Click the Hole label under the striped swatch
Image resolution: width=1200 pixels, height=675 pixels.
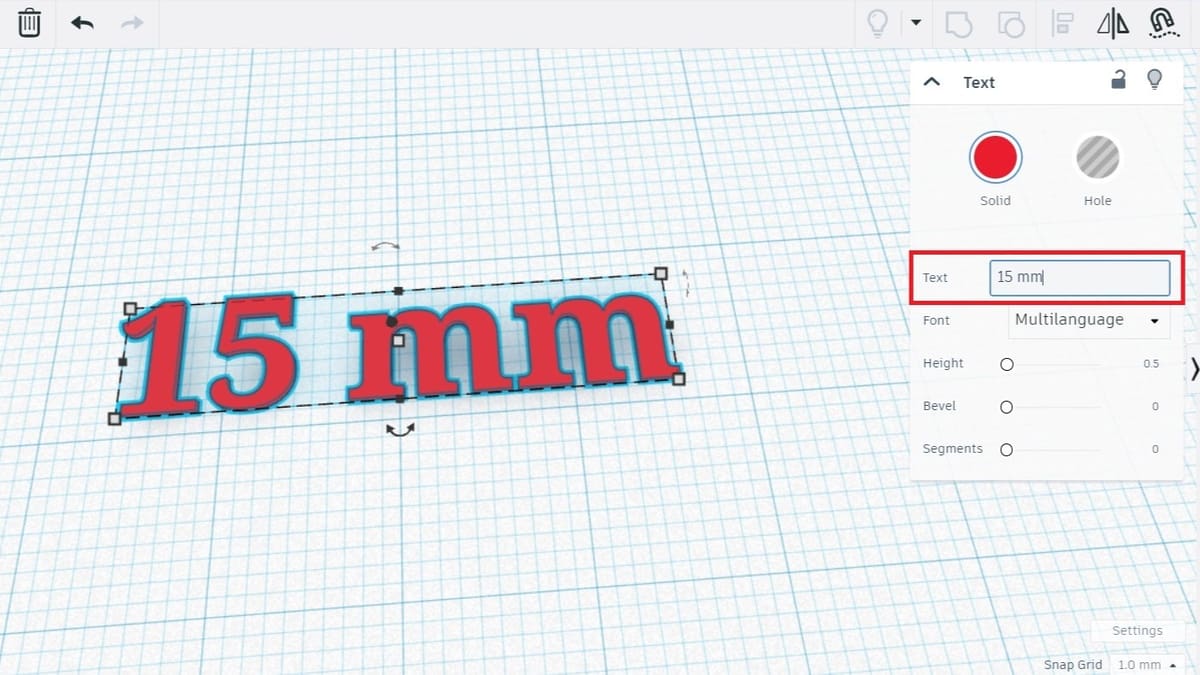[1097, 201]
